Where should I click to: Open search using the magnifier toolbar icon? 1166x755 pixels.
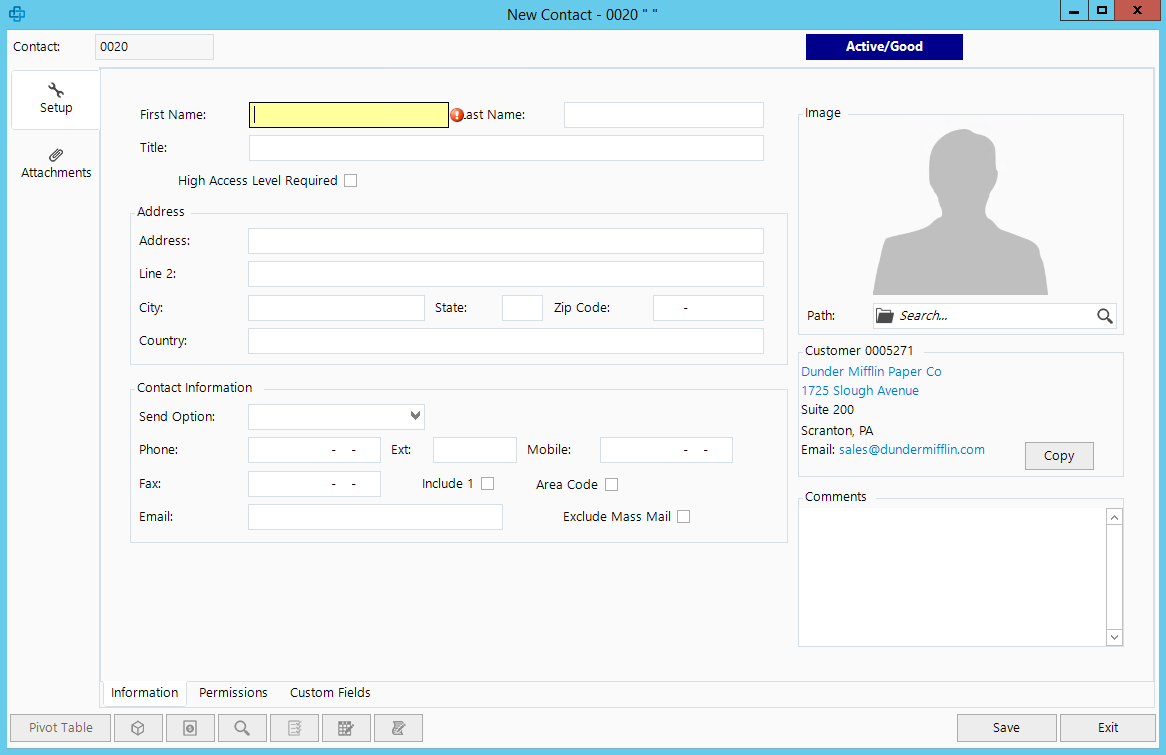[242, 728]
